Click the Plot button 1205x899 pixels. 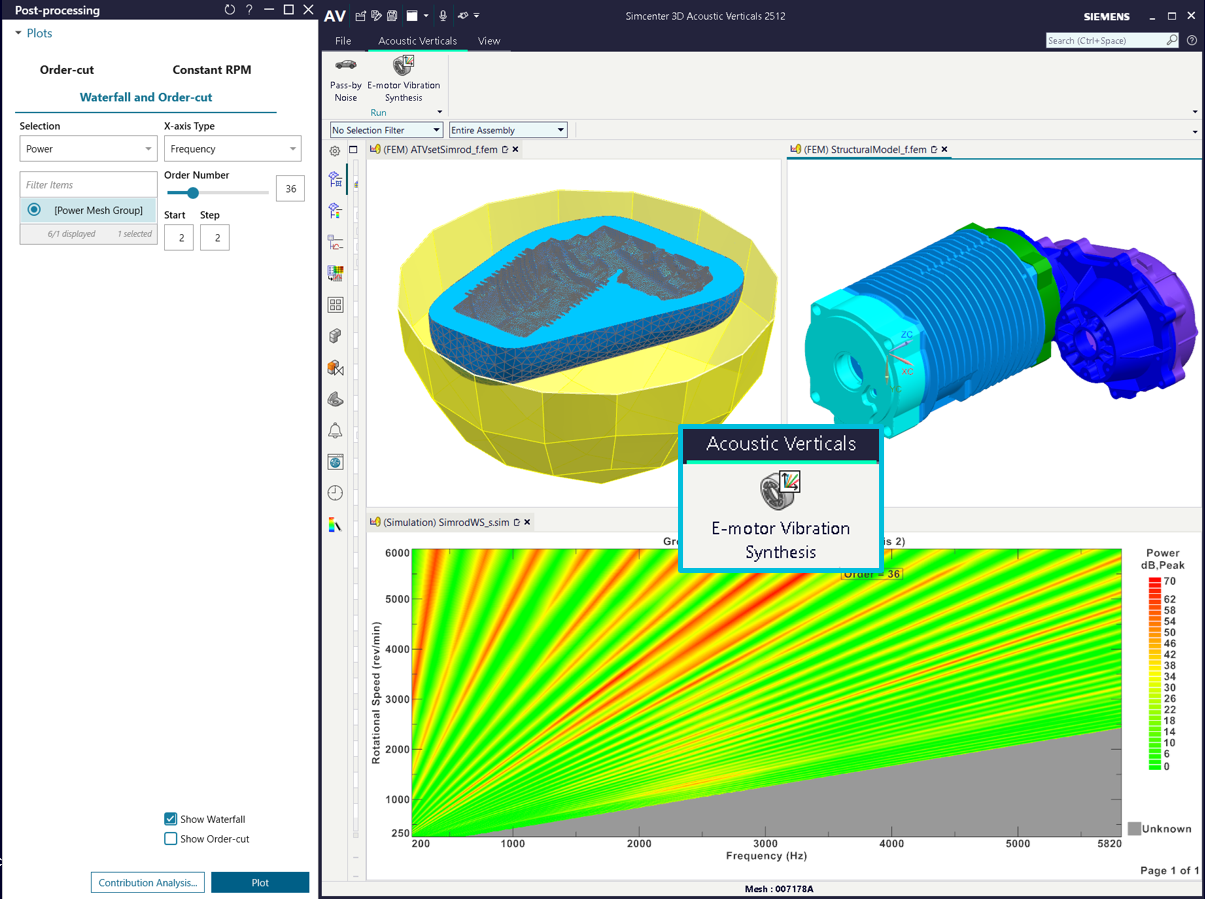pyautogui.click(x=260, y=883)
